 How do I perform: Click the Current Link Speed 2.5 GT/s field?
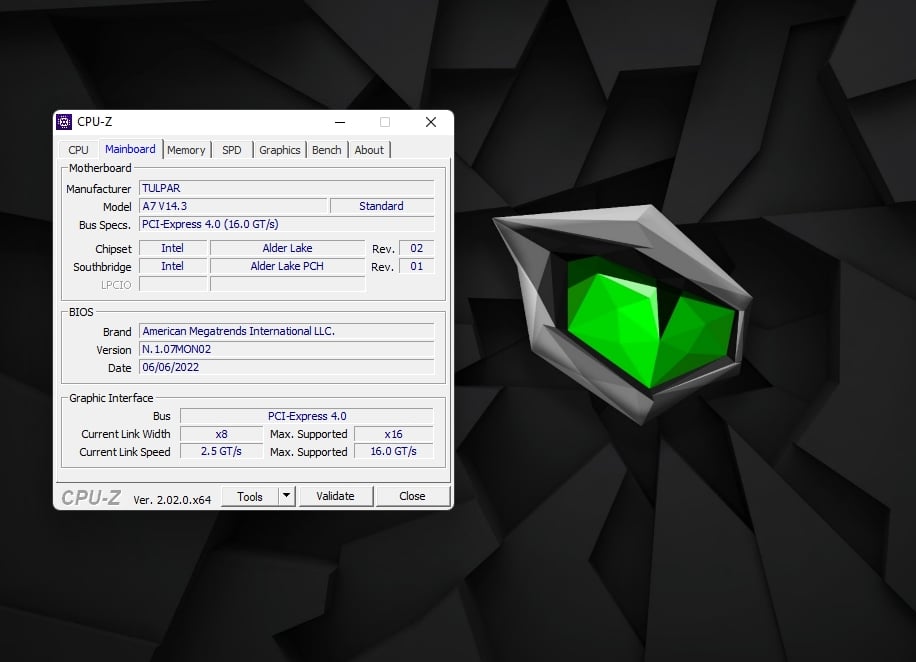(x=222, y=452)
